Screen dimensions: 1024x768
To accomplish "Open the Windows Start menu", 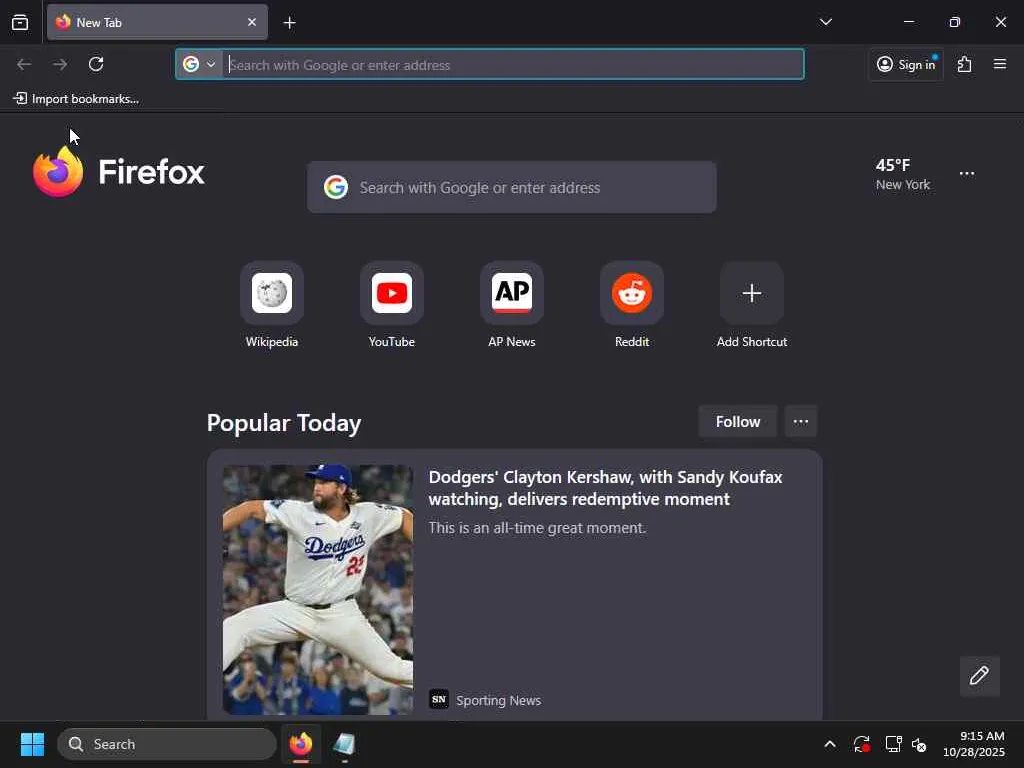I will pyautogui.click(x=32, y=744).
